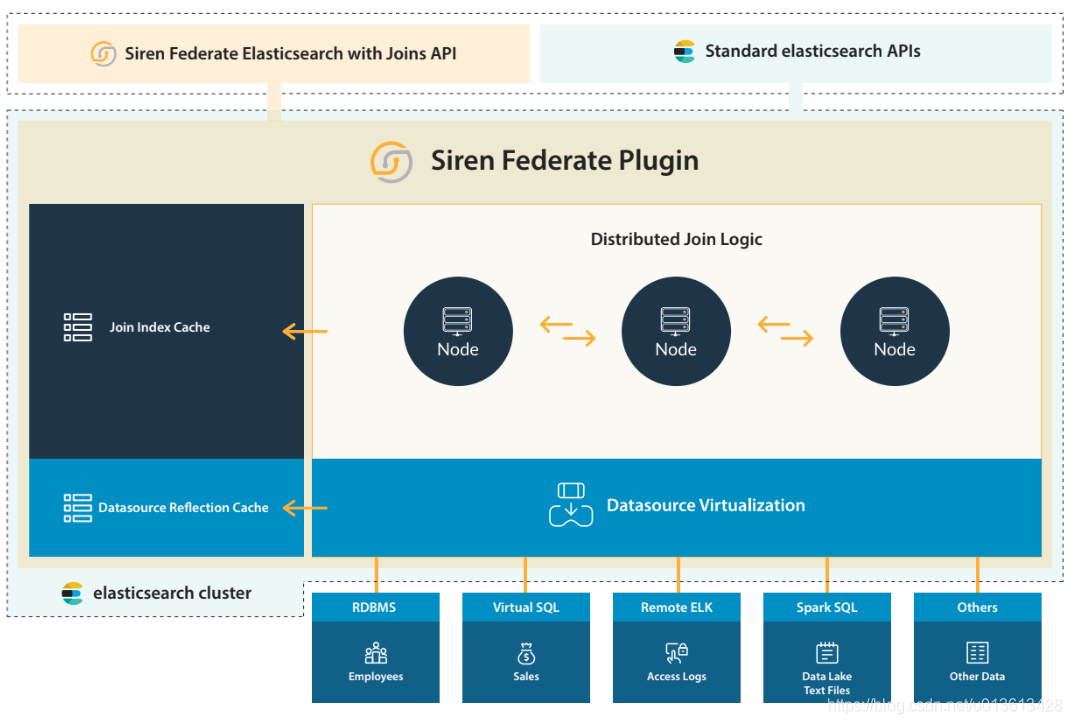Click the Datasource Reflection Cache label
The width and height of the screenshot is (1072, 724).
[x=183, y=507]
